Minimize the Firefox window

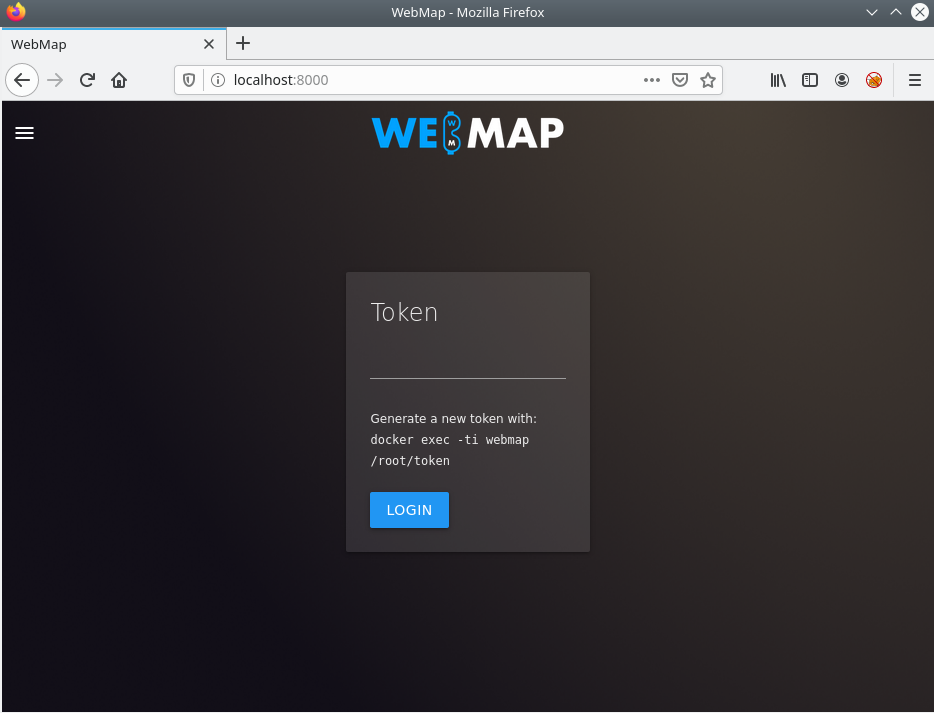872,12
